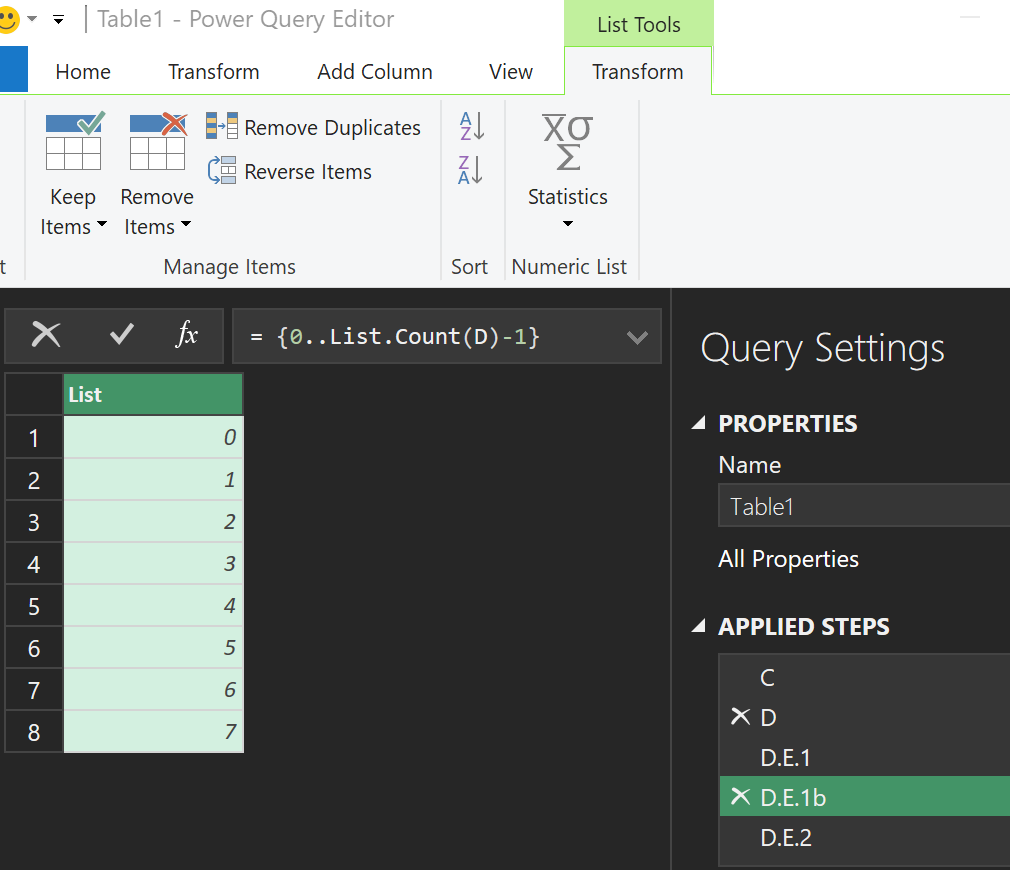1010x870 pixels.
Task: Click the query Name field showing Table1
Action: click(863, 506)
